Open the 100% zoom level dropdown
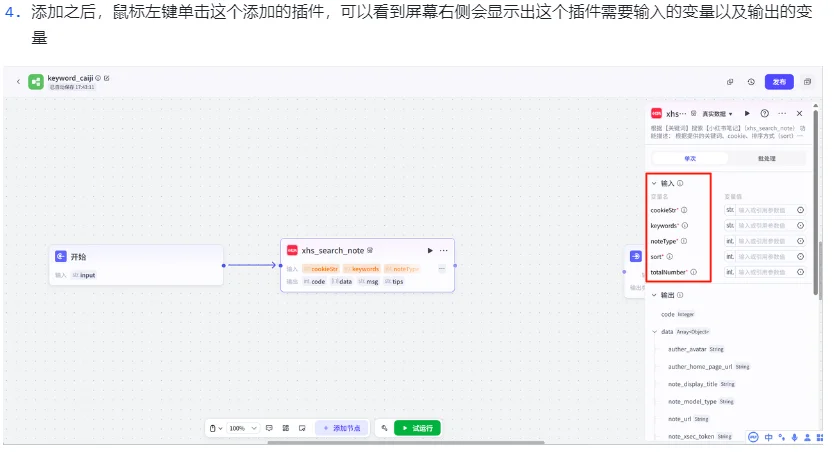834x452 pixels. pyautogui.click(x=243, y=428)
